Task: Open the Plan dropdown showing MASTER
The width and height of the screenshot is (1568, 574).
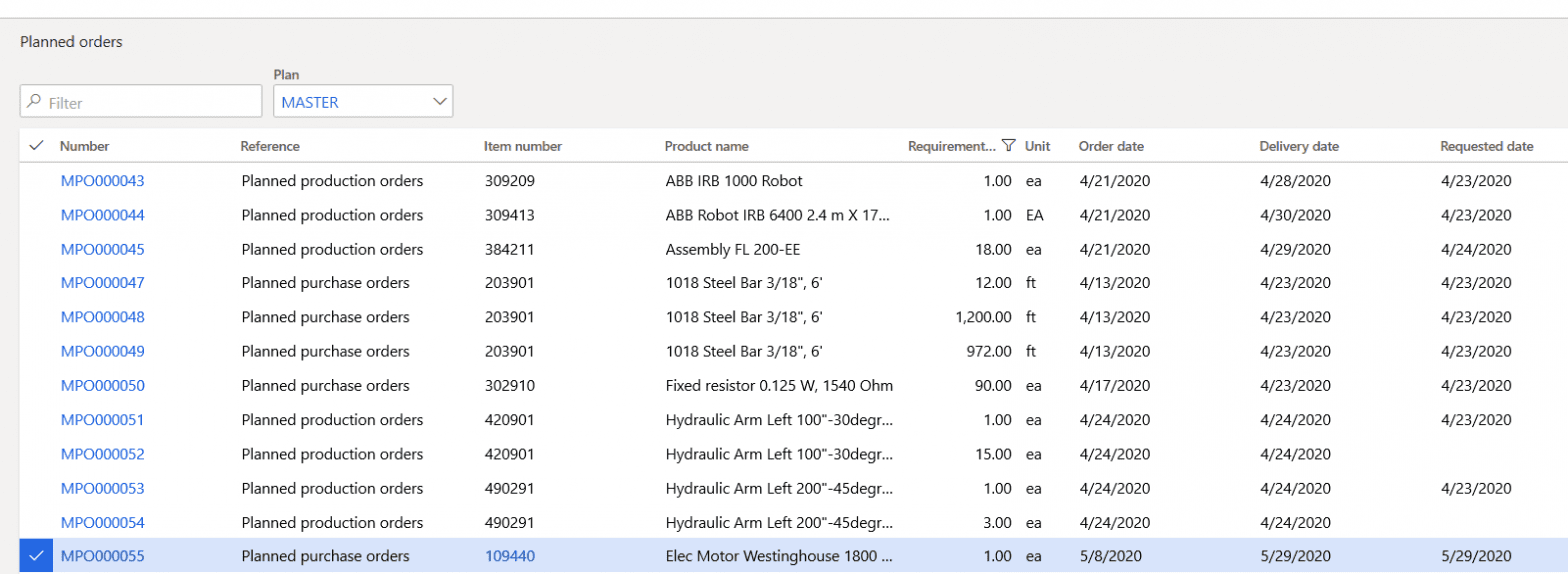Action: click(x=354, y=101)
